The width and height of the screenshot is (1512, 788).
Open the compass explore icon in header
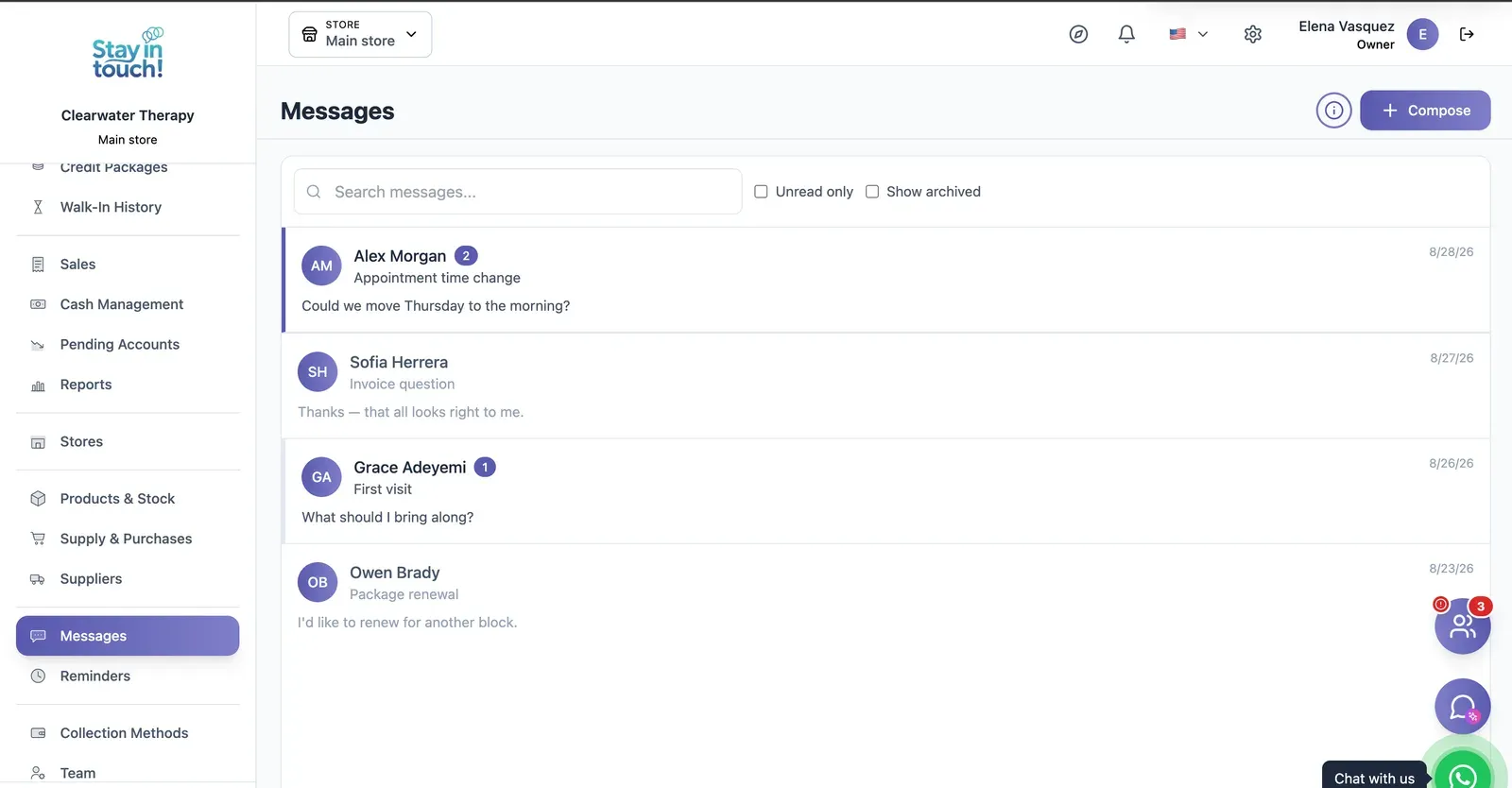pyautogui.click(x=1078, y=34)
